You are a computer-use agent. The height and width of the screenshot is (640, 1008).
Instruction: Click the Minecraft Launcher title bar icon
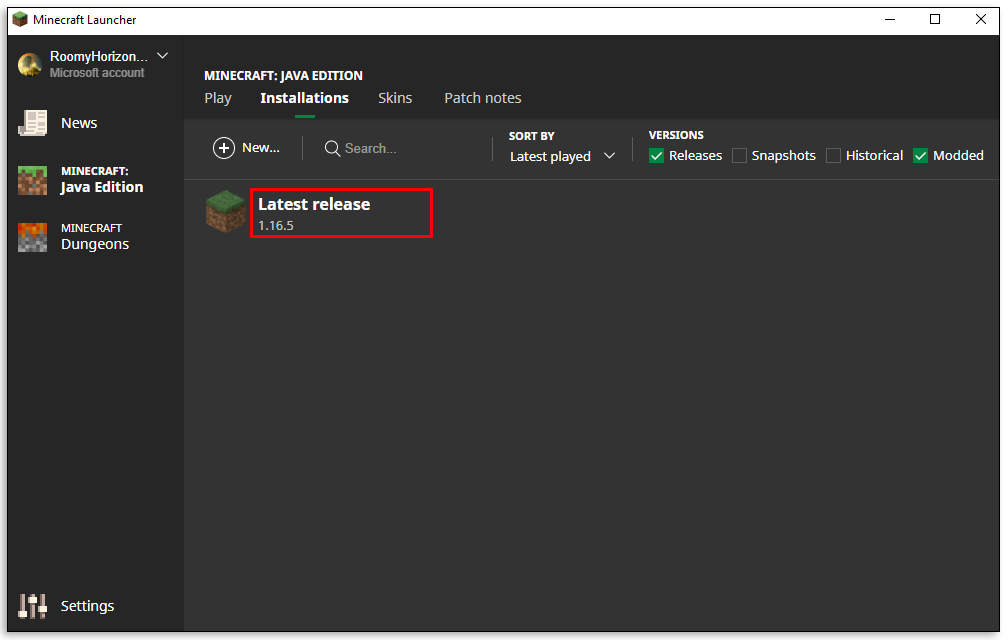[x=21, y=19]
